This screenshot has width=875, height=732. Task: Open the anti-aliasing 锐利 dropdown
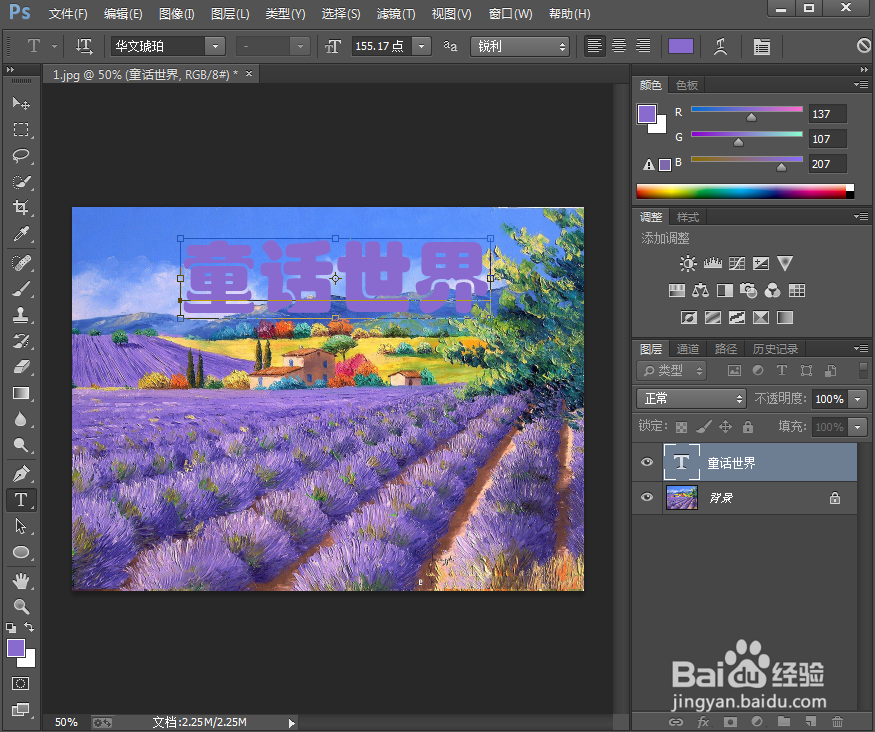(520, 46)
